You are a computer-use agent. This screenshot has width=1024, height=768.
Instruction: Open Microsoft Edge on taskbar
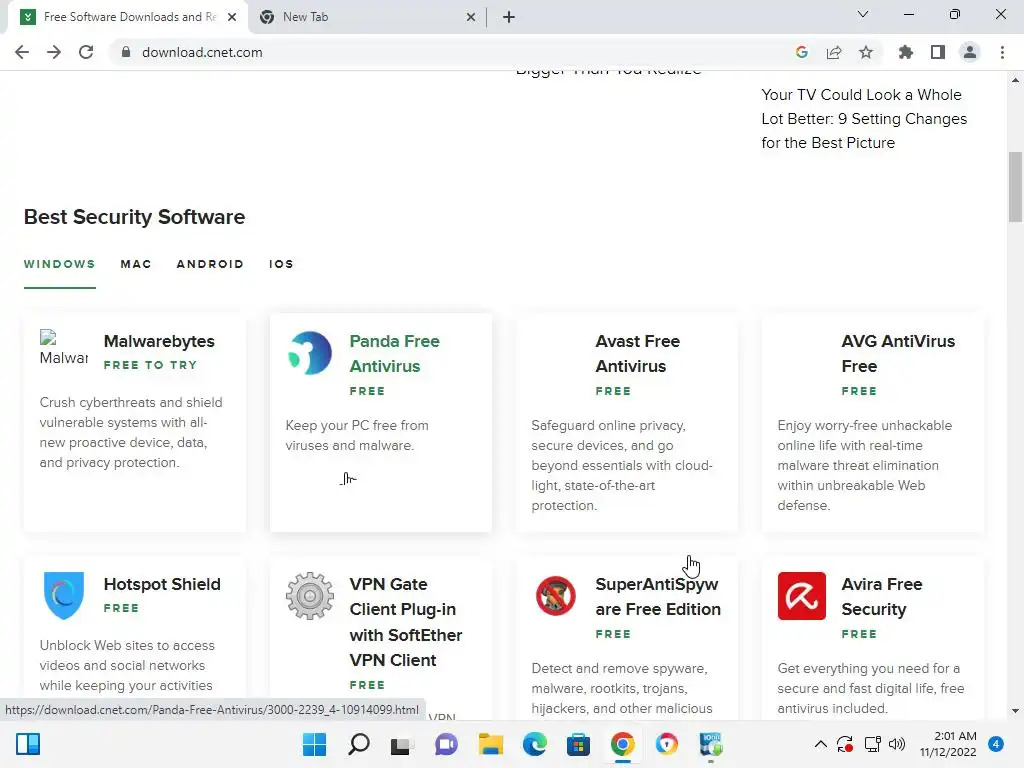click(534, 744)
